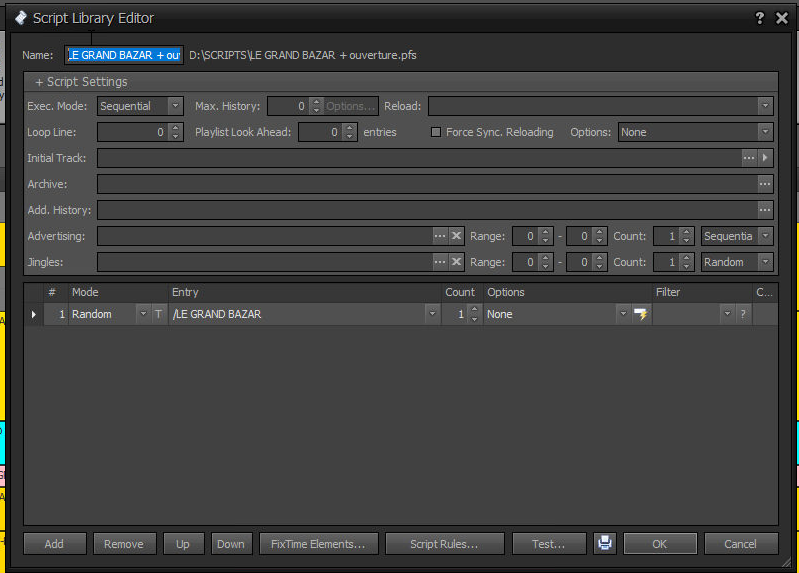
Task: Browse for Initial Track file
Action: [x=748, y=158]
